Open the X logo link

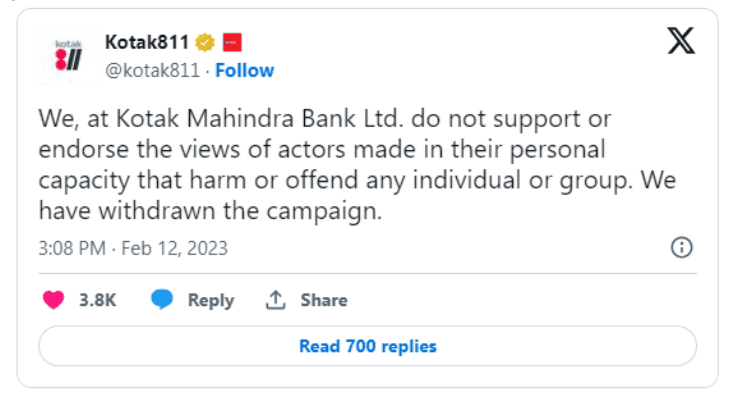tap(682, 43)
